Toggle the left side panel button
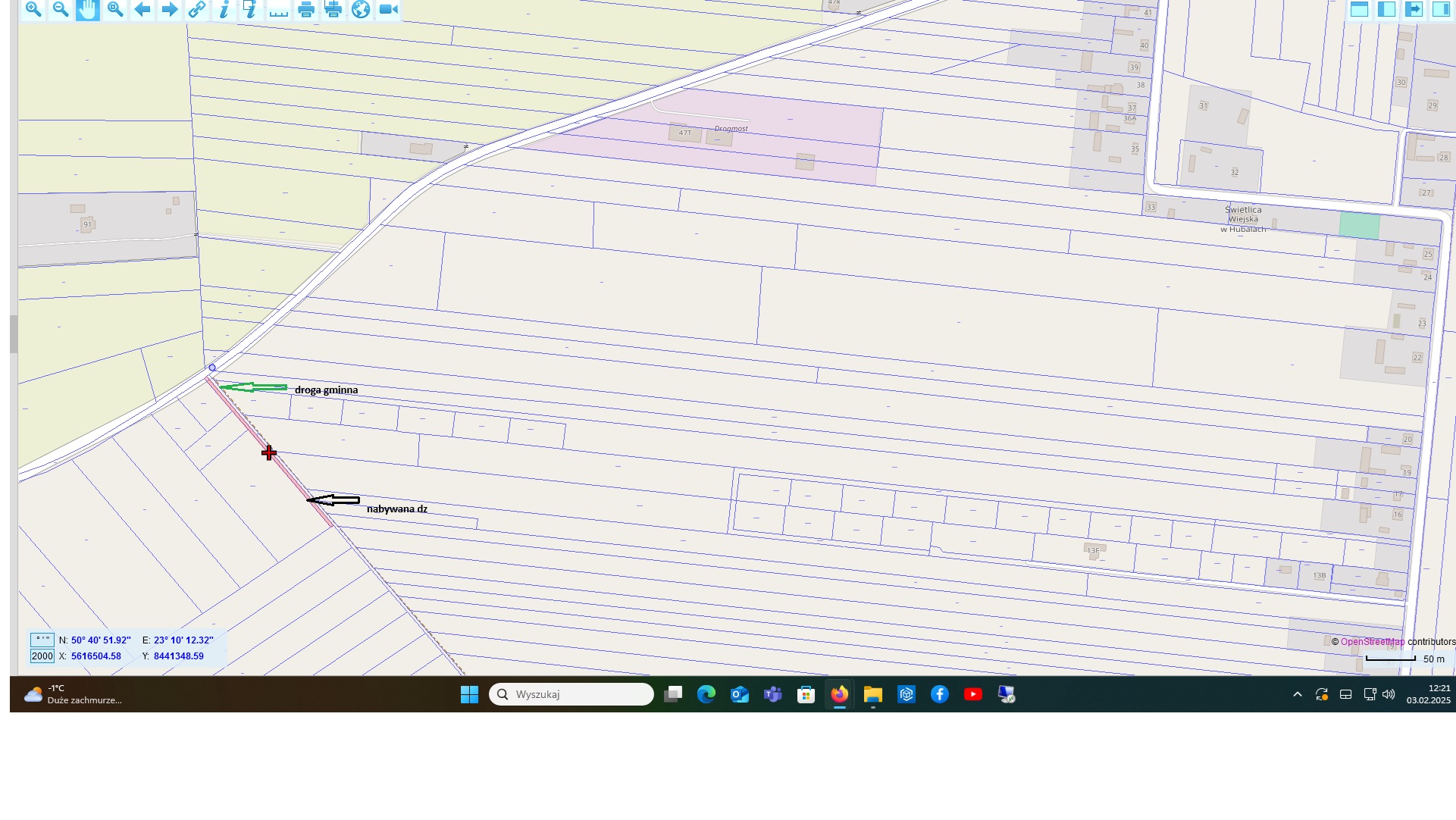The image size is (1456, 820). [1386, 9]
